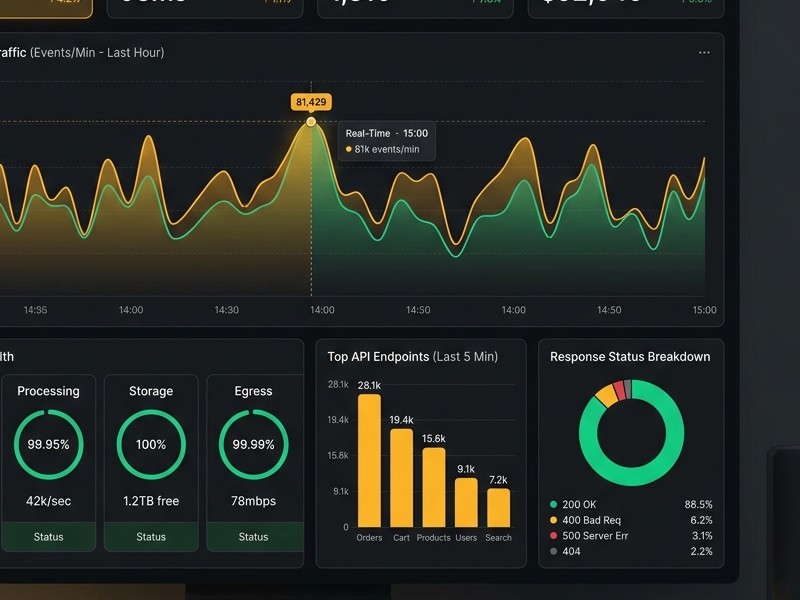Click the 6.2% value for 400 Bad Req

click(x=701, y=520)
